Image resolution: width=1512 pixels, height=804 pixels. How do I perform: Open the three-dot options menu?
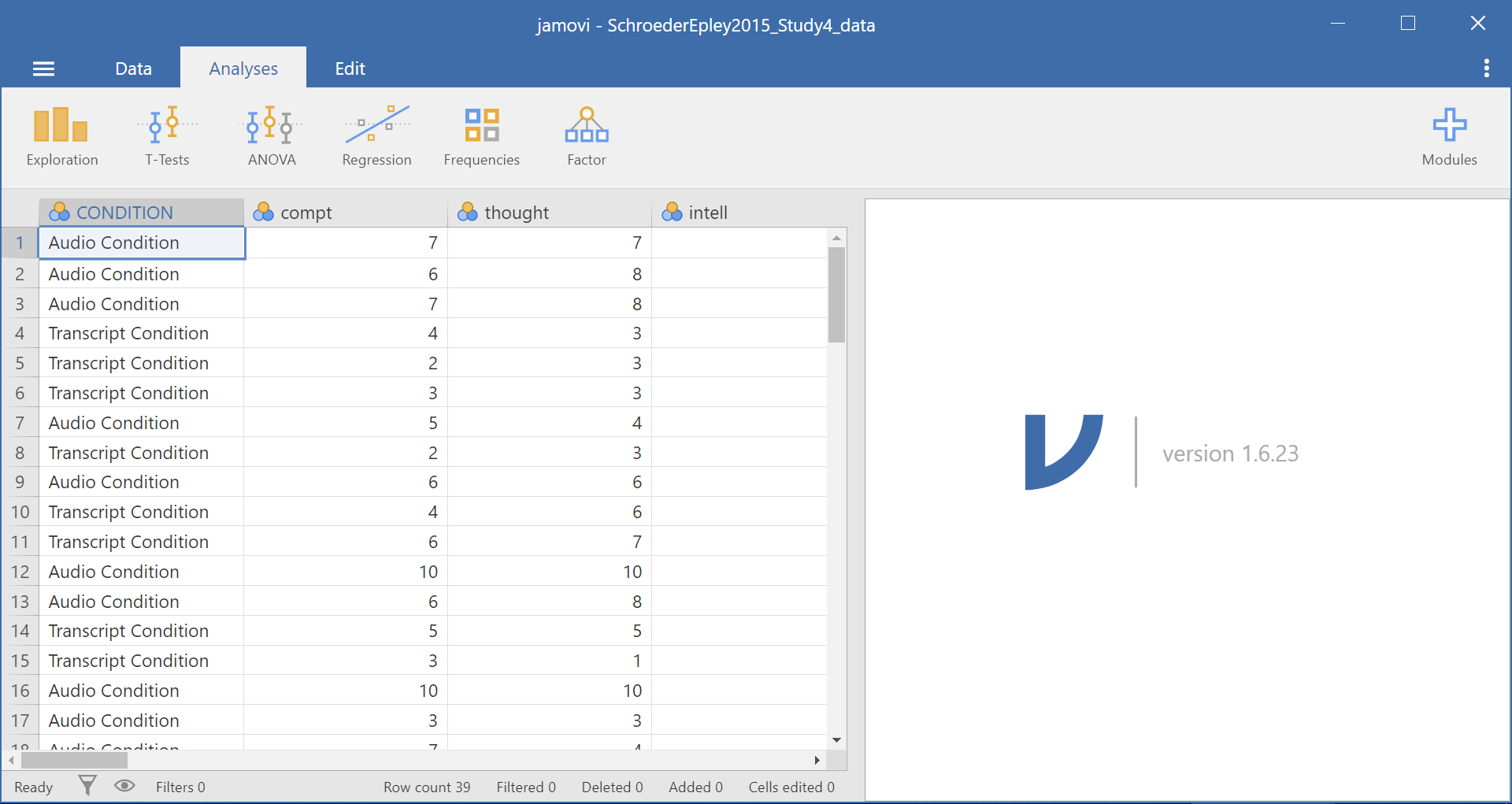[1486, 69]
